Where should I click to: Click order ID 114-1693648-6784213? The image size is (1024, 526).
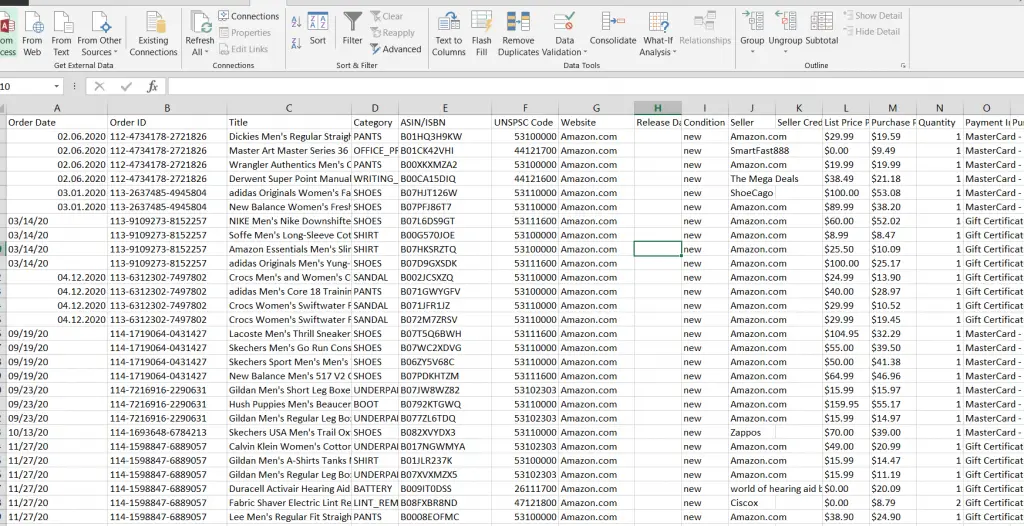tap(167, 433)
